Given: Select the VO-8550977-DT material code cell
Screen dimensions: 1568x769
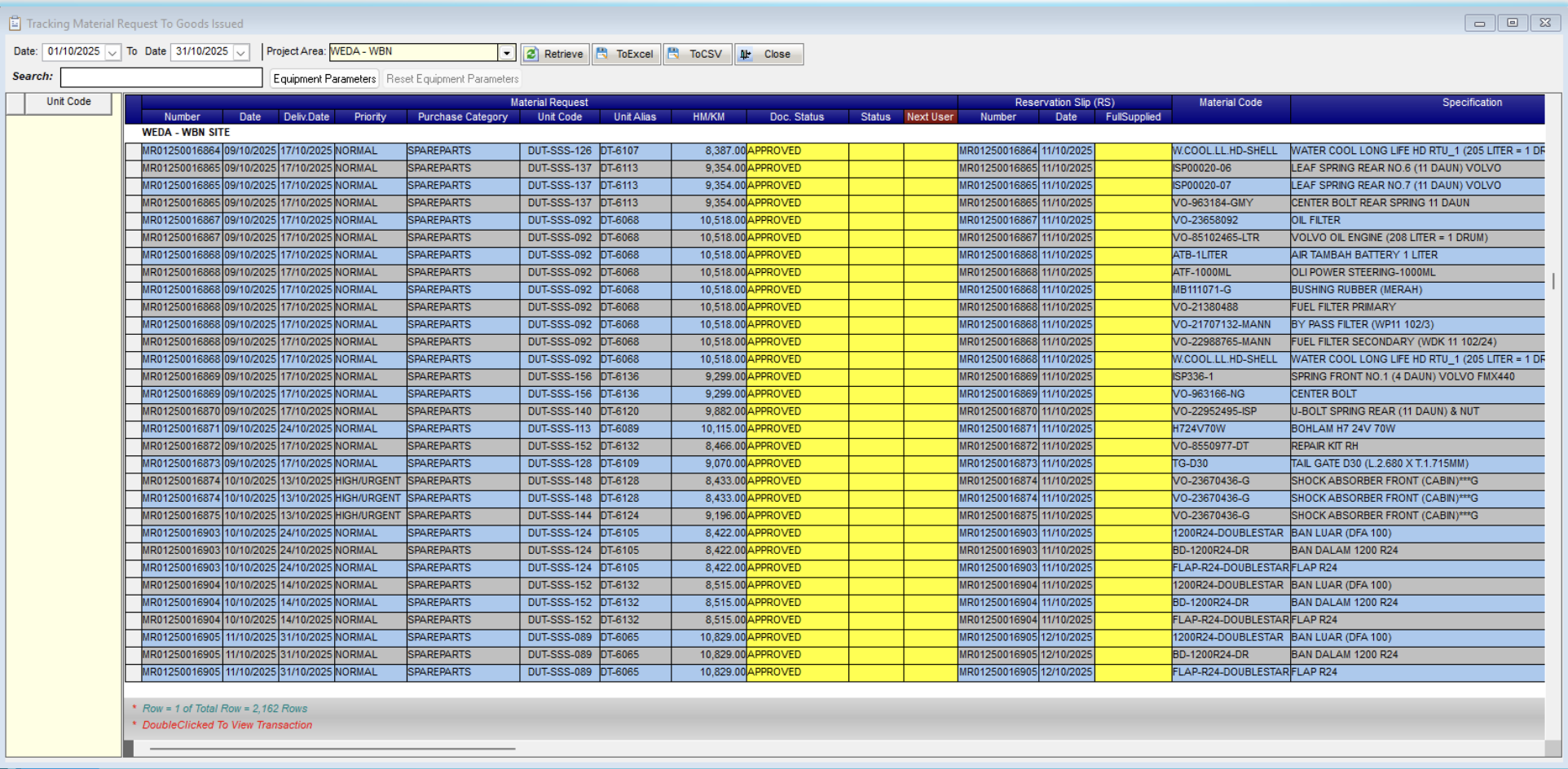Looking at the screenshot, I should 1231,446.
